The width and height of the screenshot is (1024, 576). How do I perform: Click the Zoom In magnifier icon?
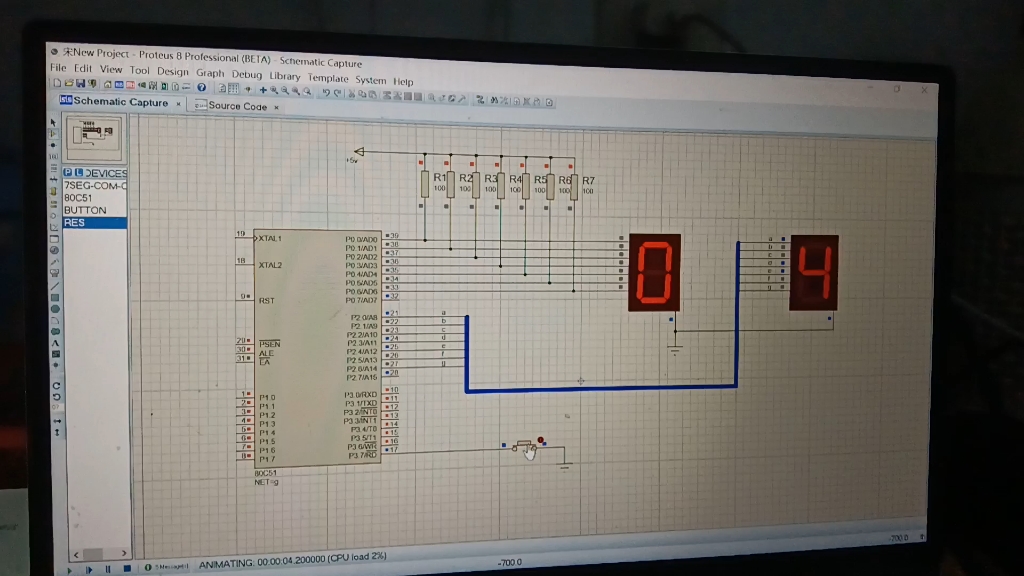(x=274, y=90)
